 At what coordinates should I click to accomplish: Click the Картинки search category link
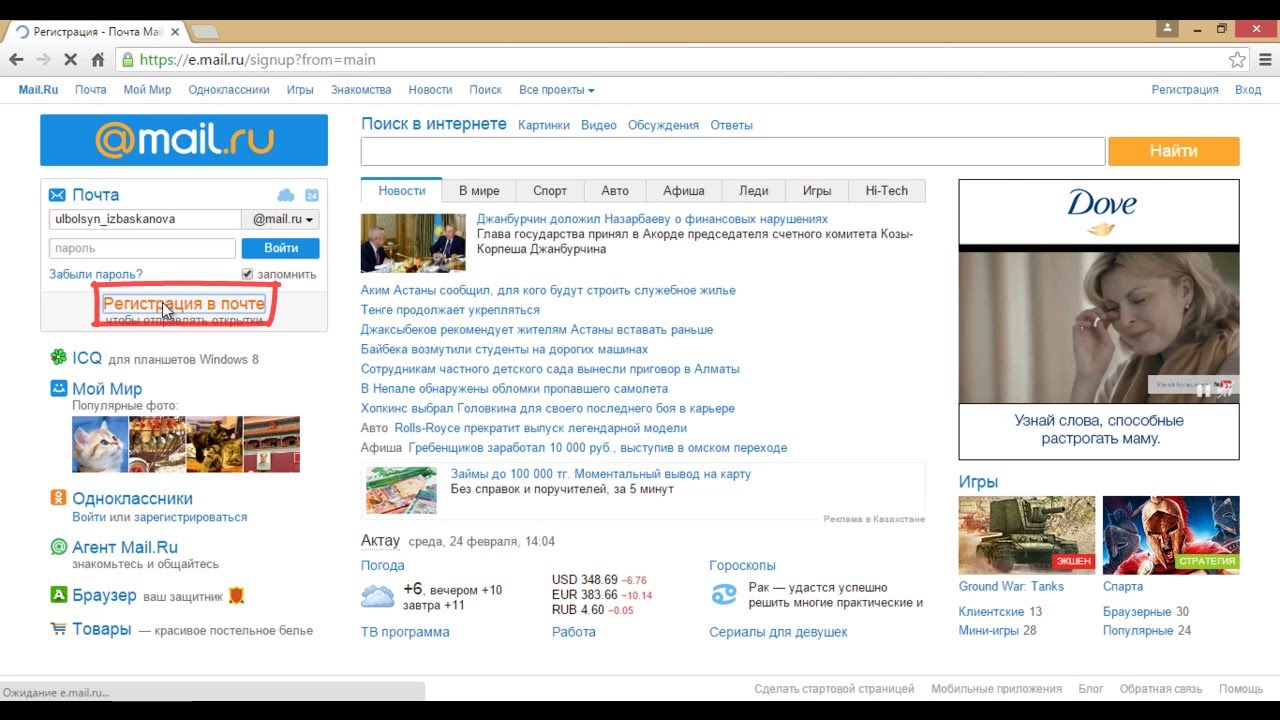(544, 125)
